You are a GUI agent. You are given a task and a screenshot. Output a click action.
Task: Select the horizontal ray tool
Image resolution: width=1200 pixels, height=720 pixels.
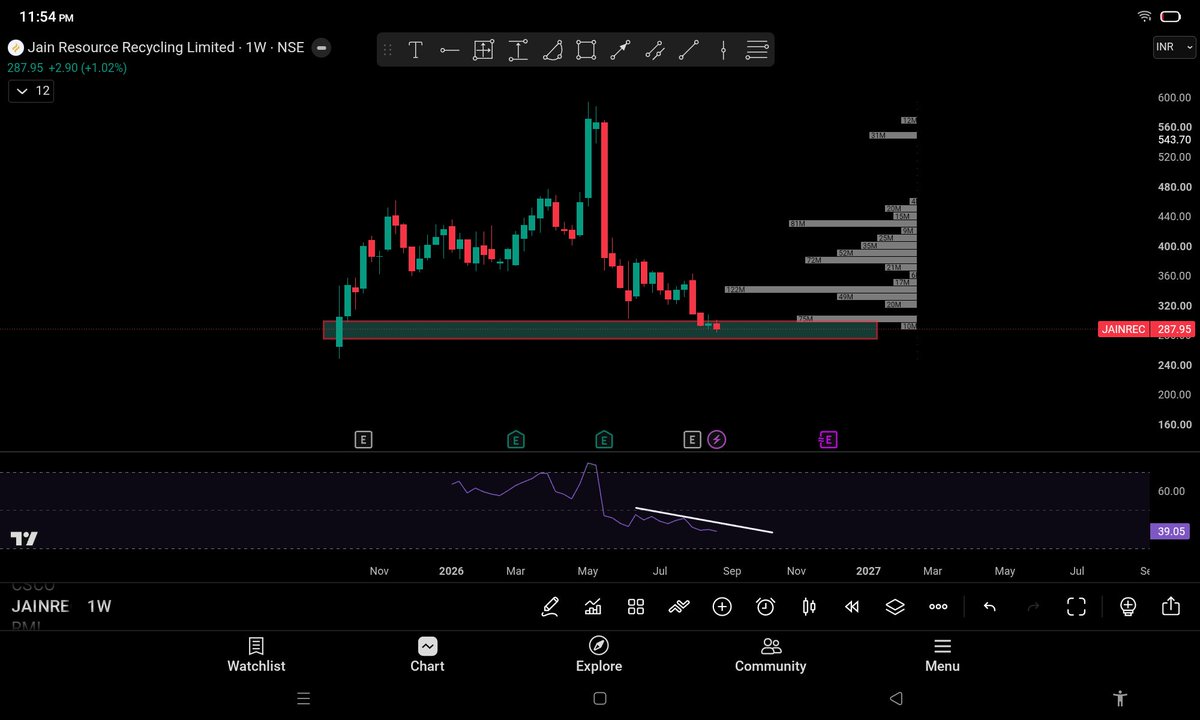(x=449, y=50)
